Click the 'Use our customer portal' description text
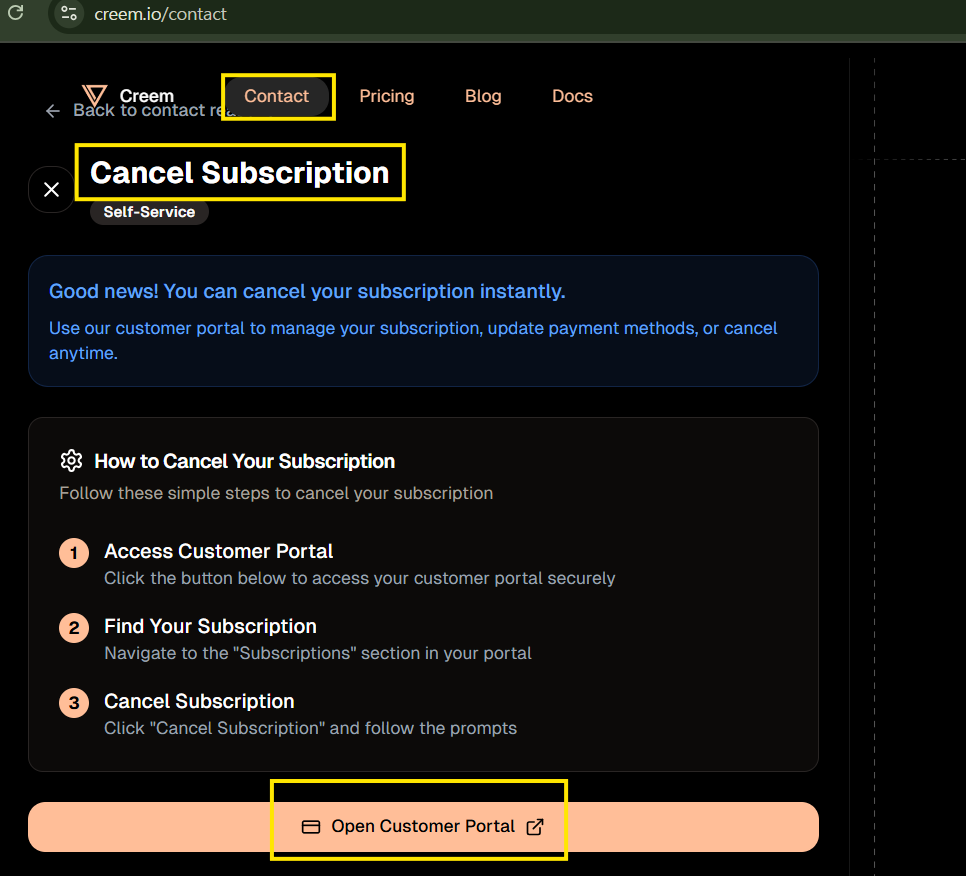 coord(413,340)
